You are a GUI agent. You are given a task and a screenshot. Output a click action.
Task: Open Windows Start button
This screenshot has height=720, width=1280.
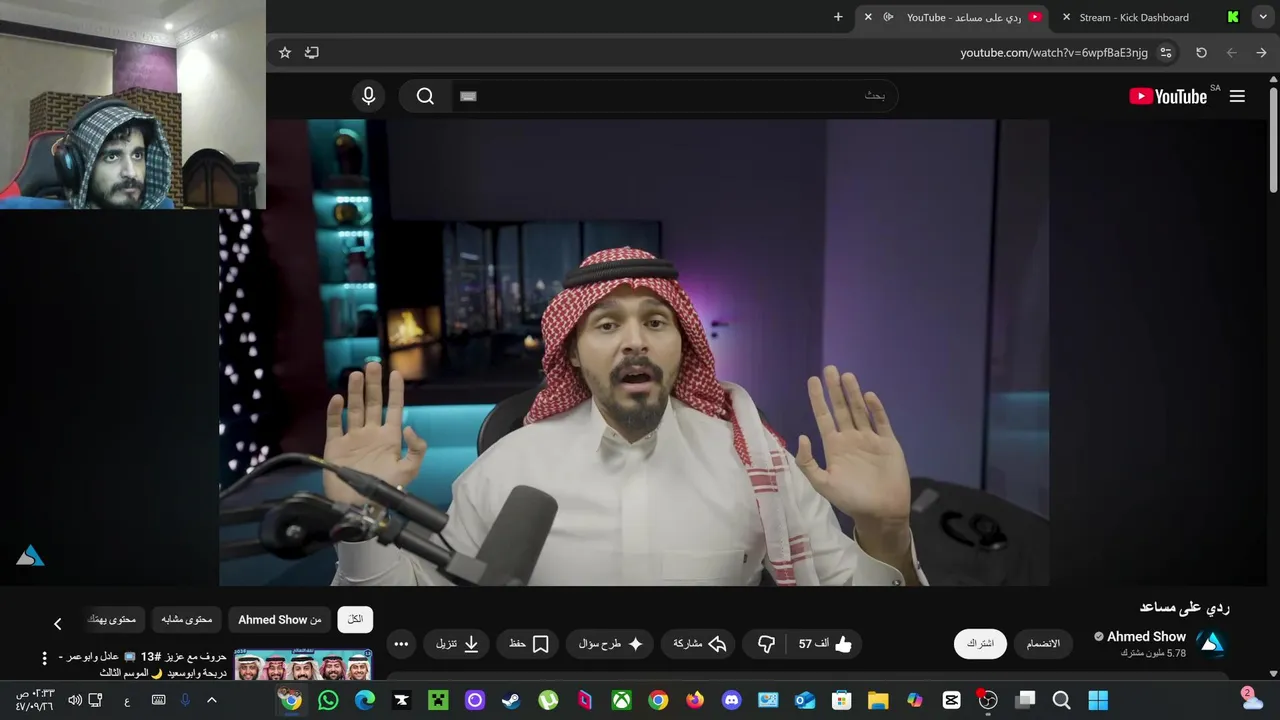(x=1098, y=700)
